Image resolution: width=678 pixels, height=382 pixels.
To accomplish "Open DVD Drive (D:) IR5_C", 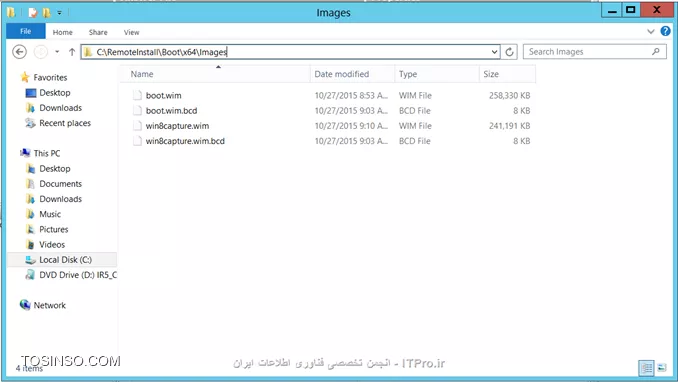I will 78,275.
